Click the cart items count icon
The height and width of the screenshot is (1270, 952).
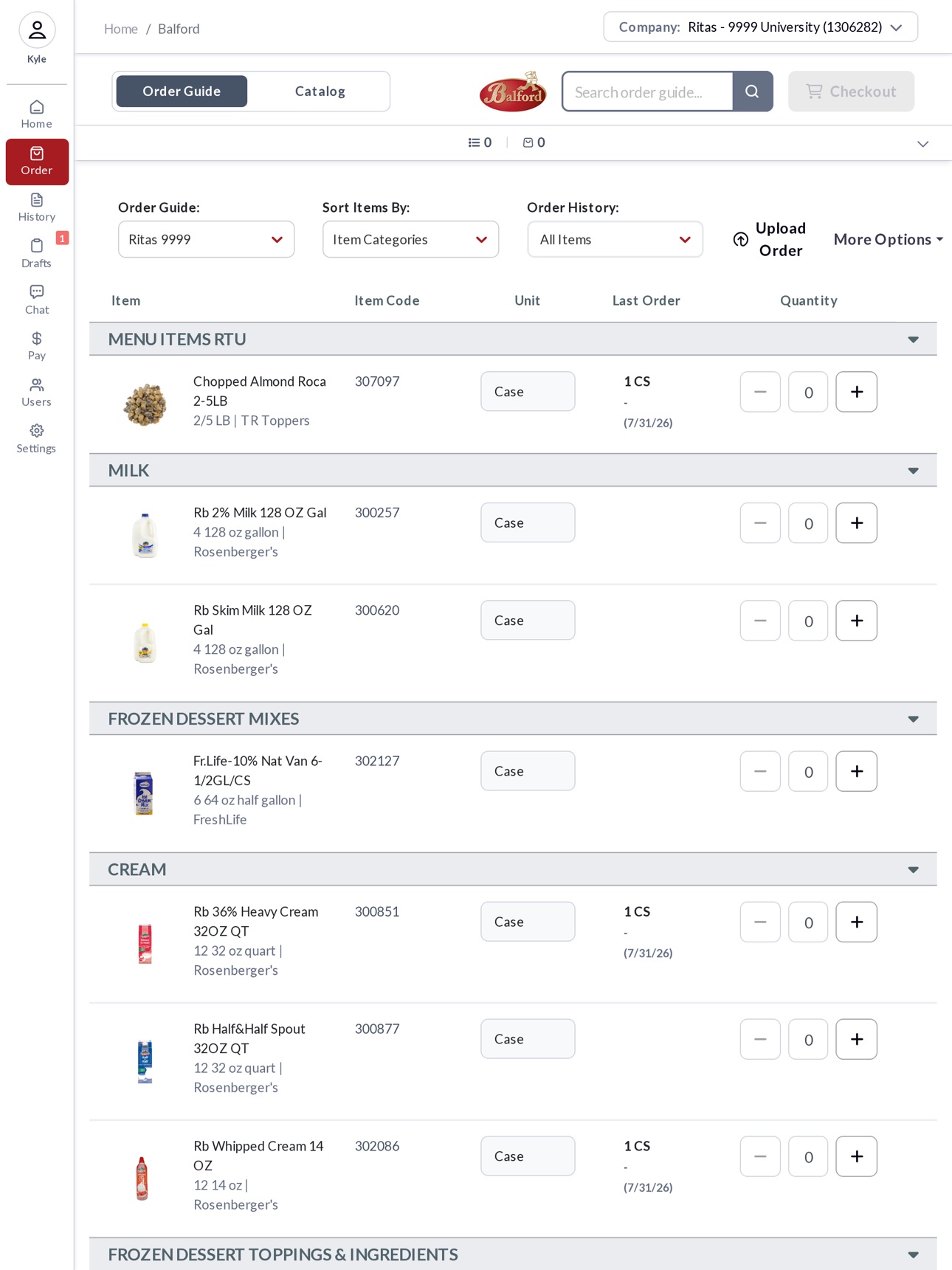528,142
